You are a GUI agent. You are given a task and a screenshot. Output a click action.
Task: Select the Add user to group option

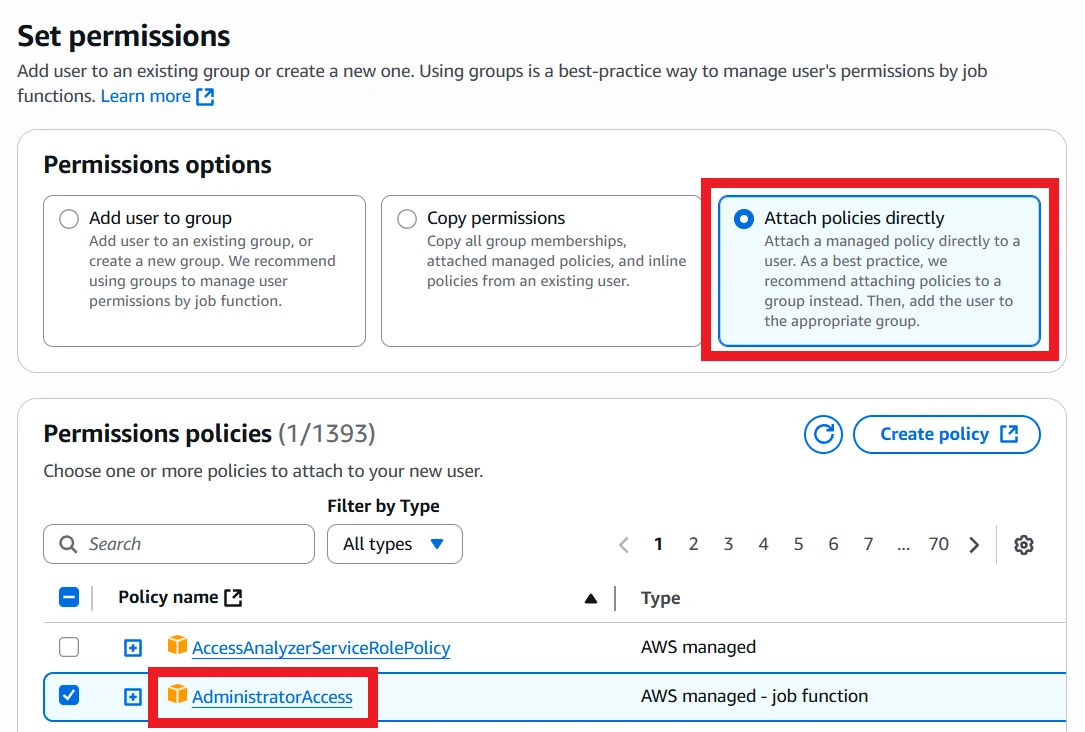click(69, 219)
